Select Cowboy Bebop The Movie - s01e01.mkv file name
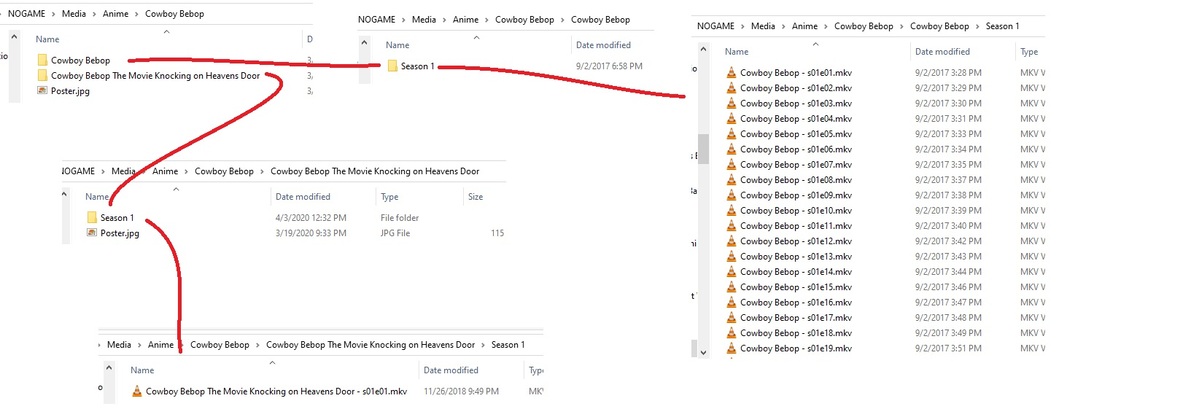Screen dimensions: 1199x417 (x=276, y=391)
